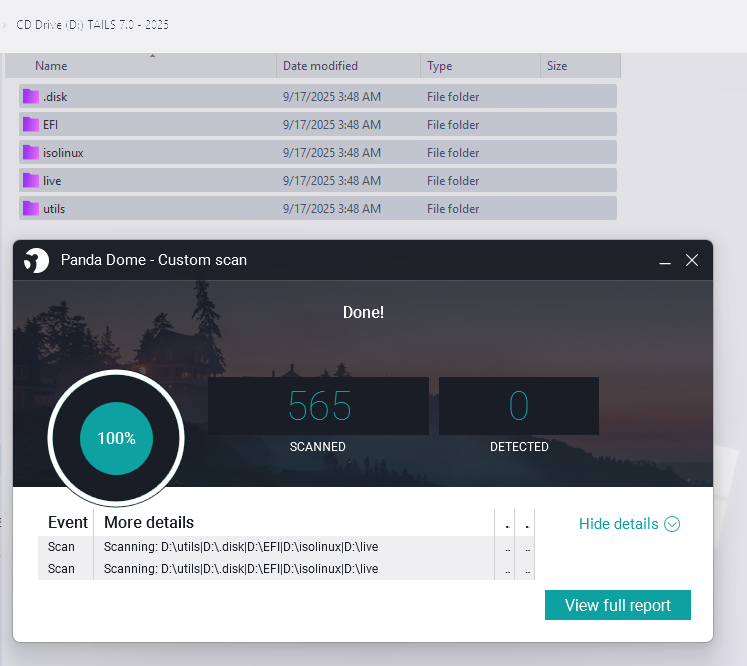Image resolution: width=747 pixels, height=666 pixels.
Task: Sort files by Name column header
Action: pos(141,66)
